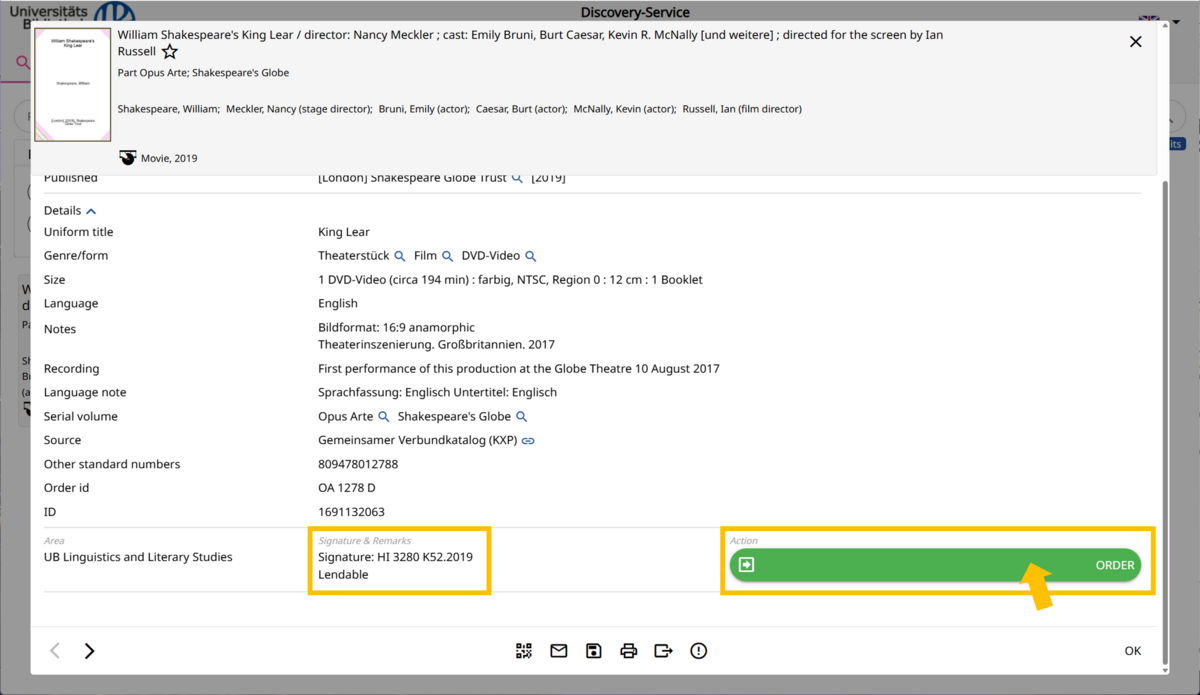Click the dialog's vertical scrollbar

(1164, 420)
